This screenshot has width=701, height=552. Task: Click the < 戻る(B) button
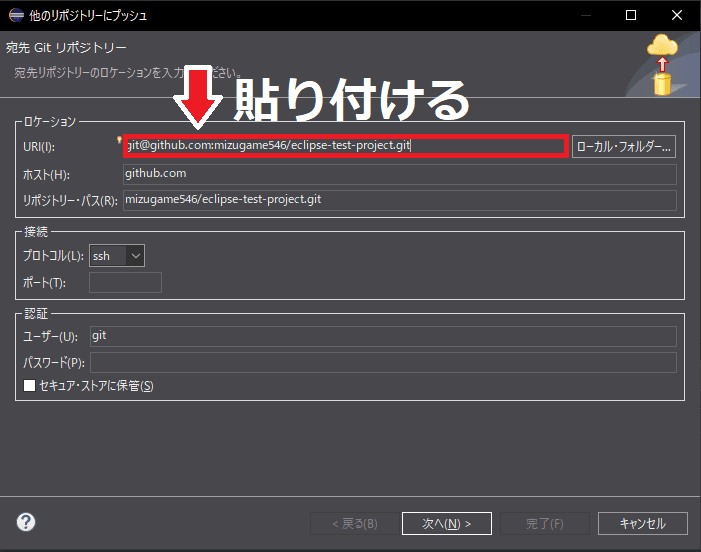[343, 523]
